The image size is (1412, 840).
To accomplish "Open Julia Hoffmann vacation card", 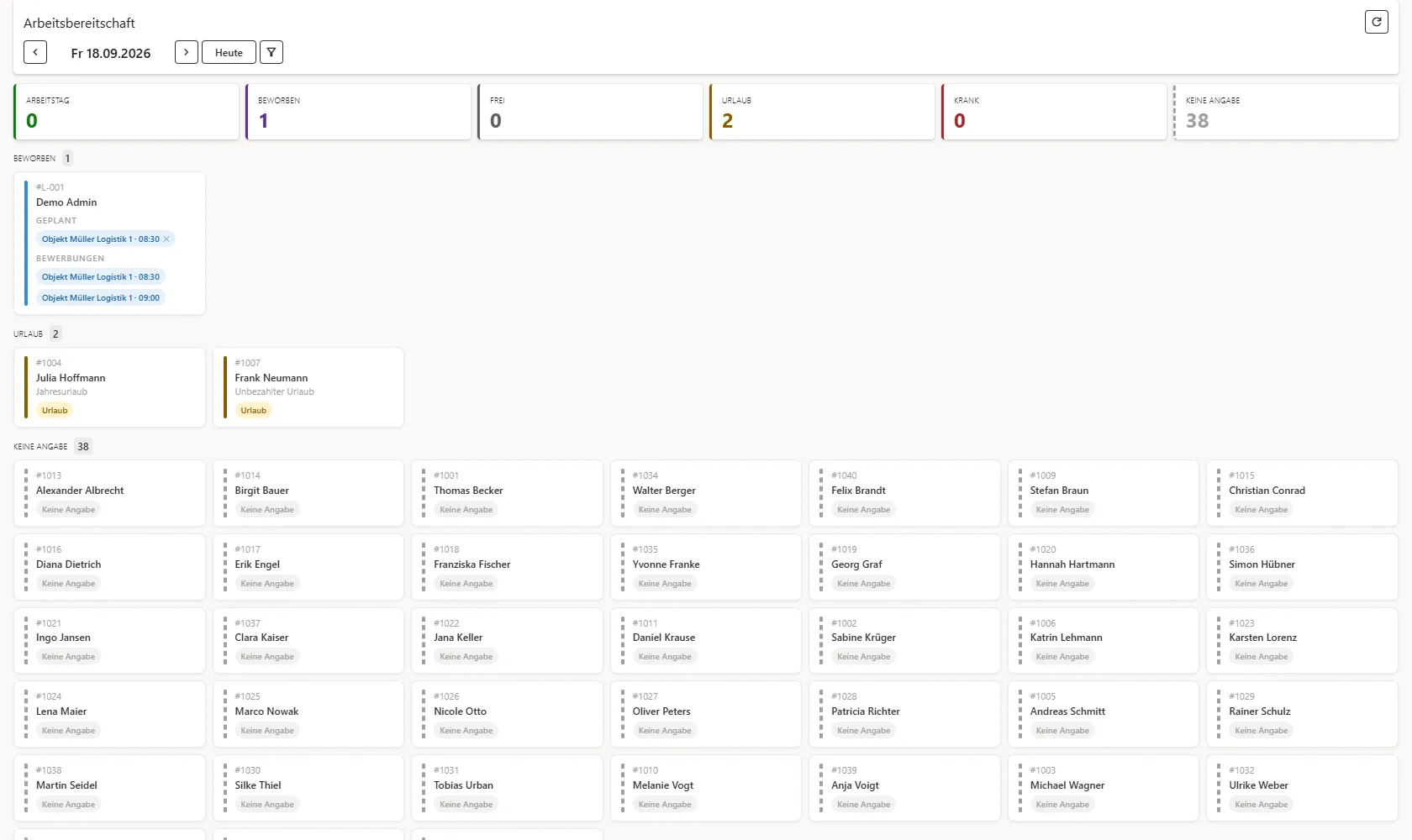I will 109,387.
